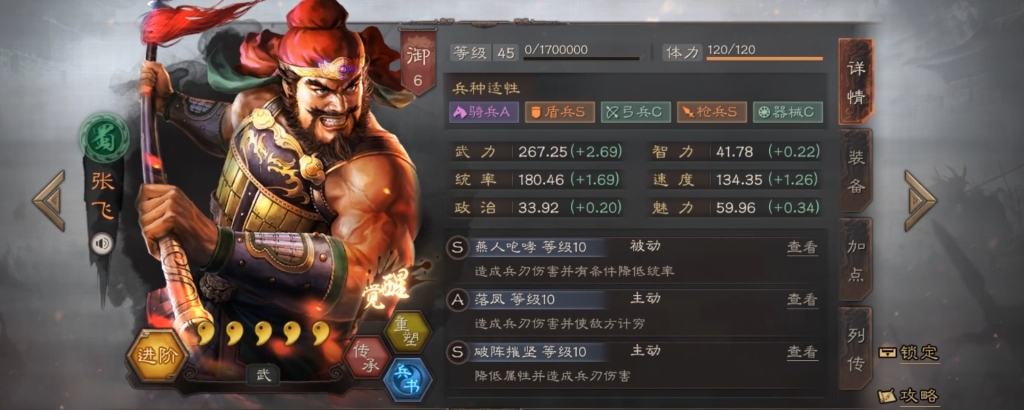Image resolution: width=1024 pixels, height=410 pixels.
Task: Open the 重塑 reshape hexagon icon
Action: point(409,331)
